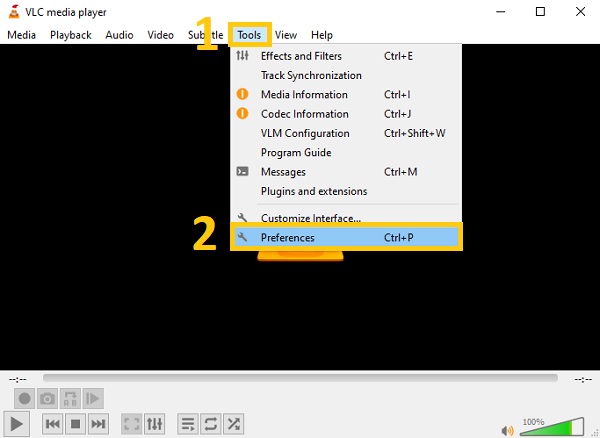Image resolution: width=600 pixels, height=438 pixels.
Task: Click the VLC cone title bar icon
Action: (14, 12)
